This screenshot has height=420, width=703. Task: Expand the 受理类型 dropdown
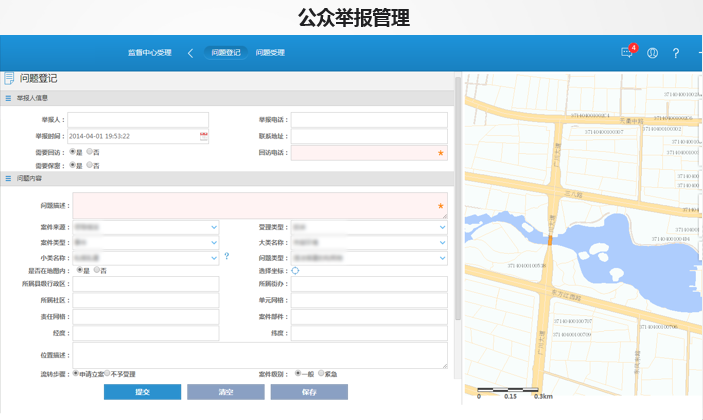442,227
